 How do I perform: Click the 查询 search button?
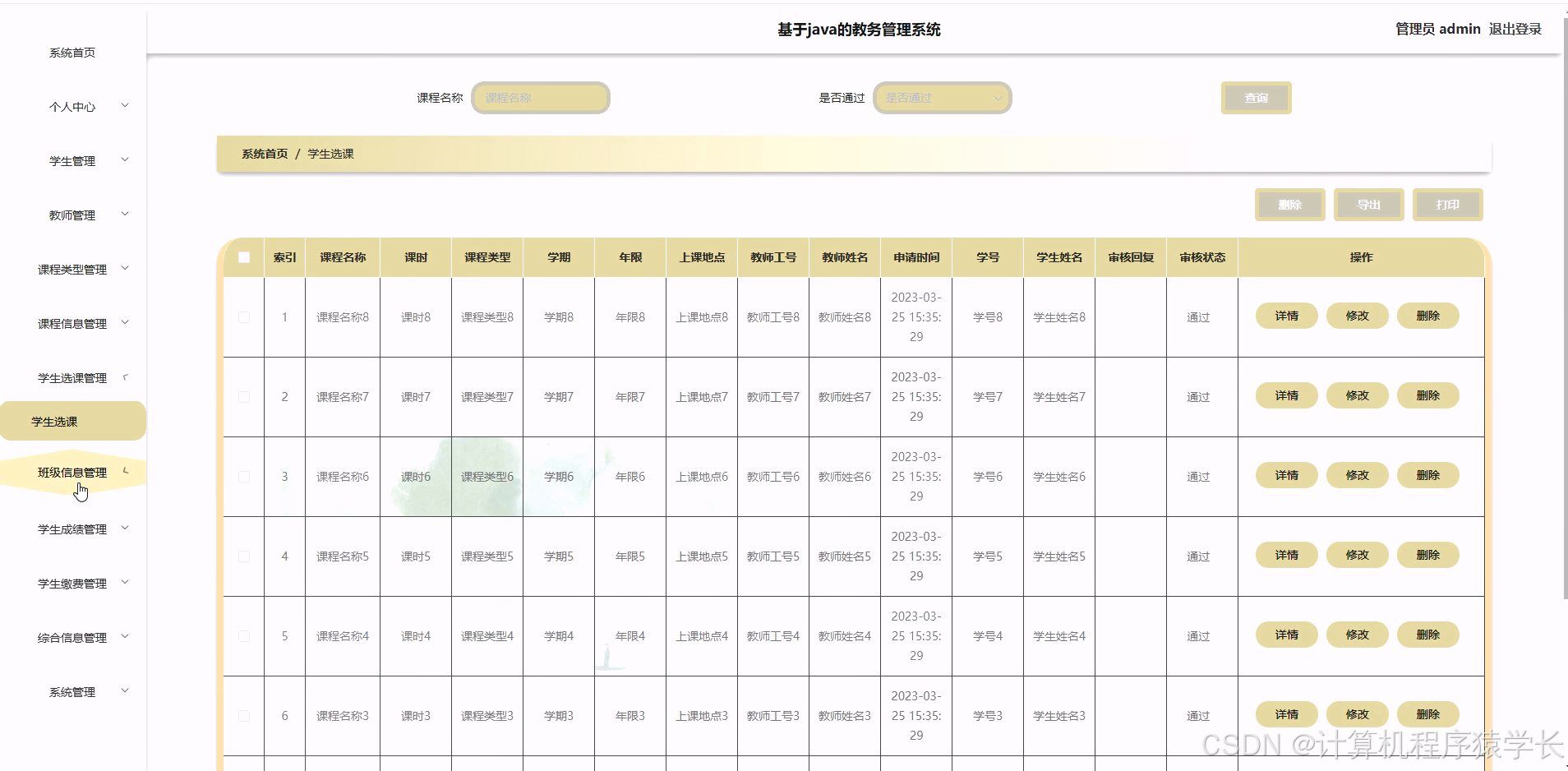1257,97
